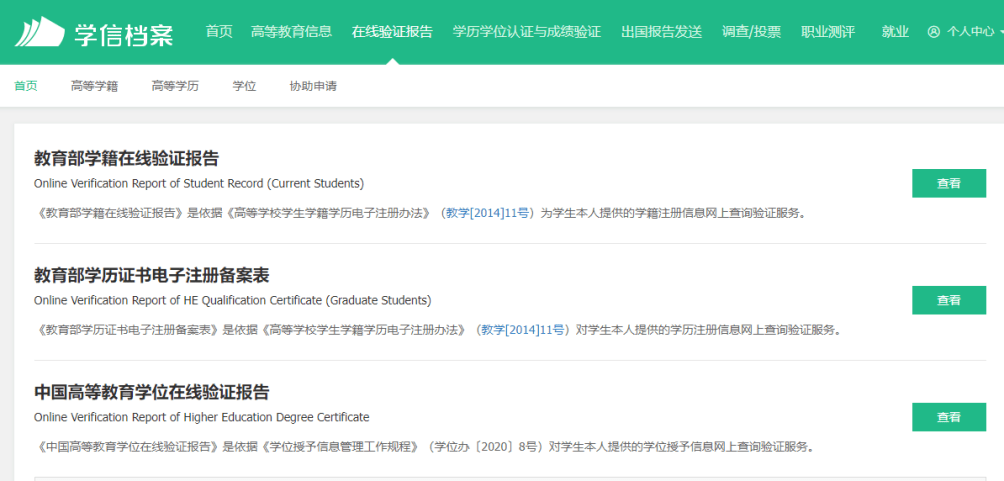This screenshot has width=1004, height=481.
Task: Select 职业测评 in the navigation bar
Action: [x=828, y=32]
